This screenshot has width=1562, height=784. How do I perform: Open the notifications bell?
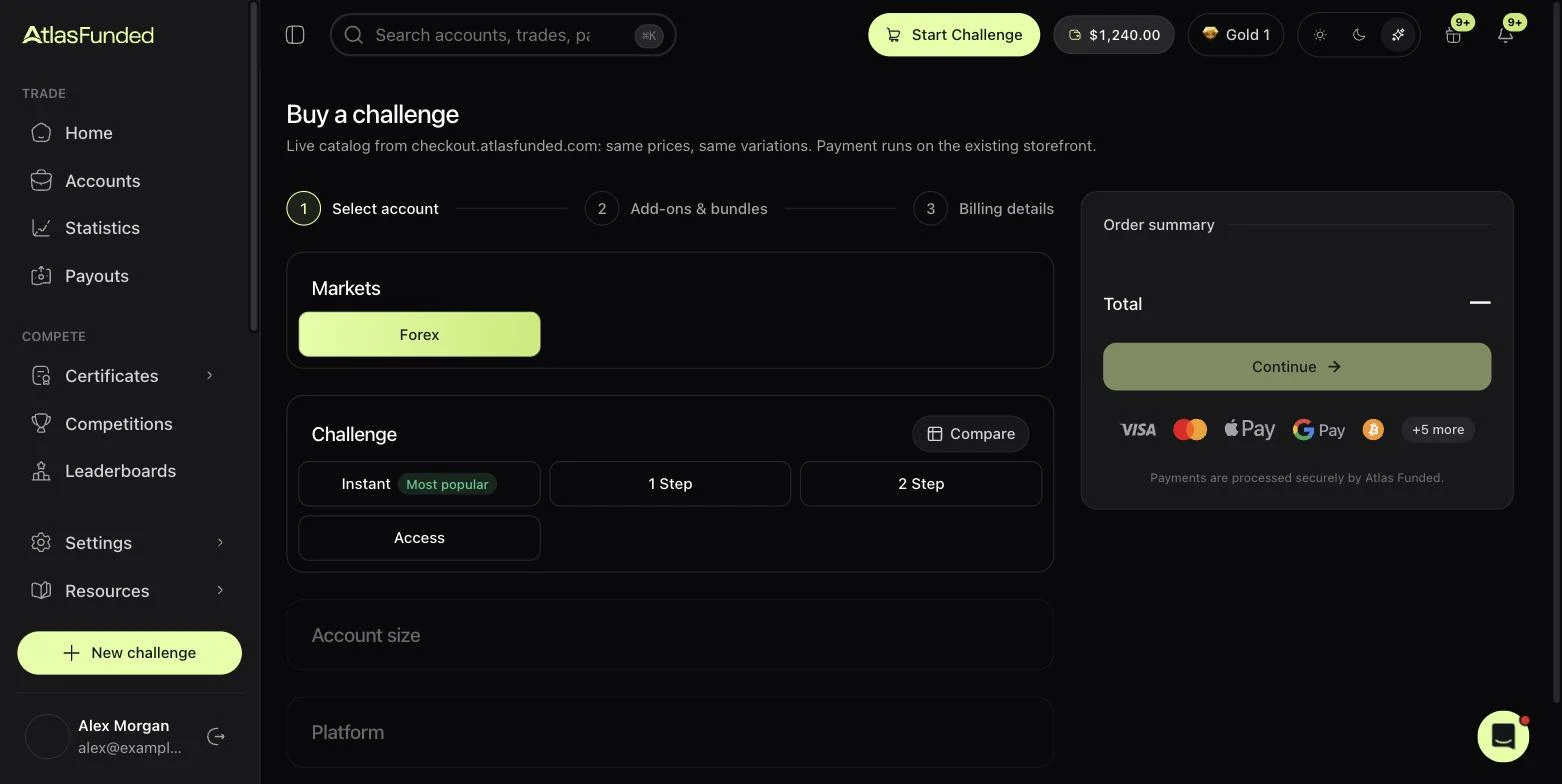coord(1505,35)
